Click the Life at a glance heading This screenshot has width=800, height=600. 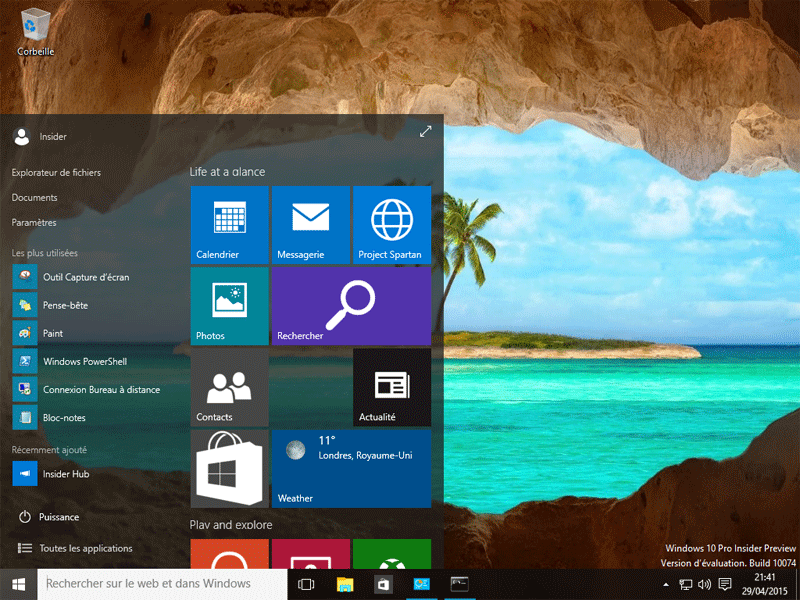(x=227, y=172)
